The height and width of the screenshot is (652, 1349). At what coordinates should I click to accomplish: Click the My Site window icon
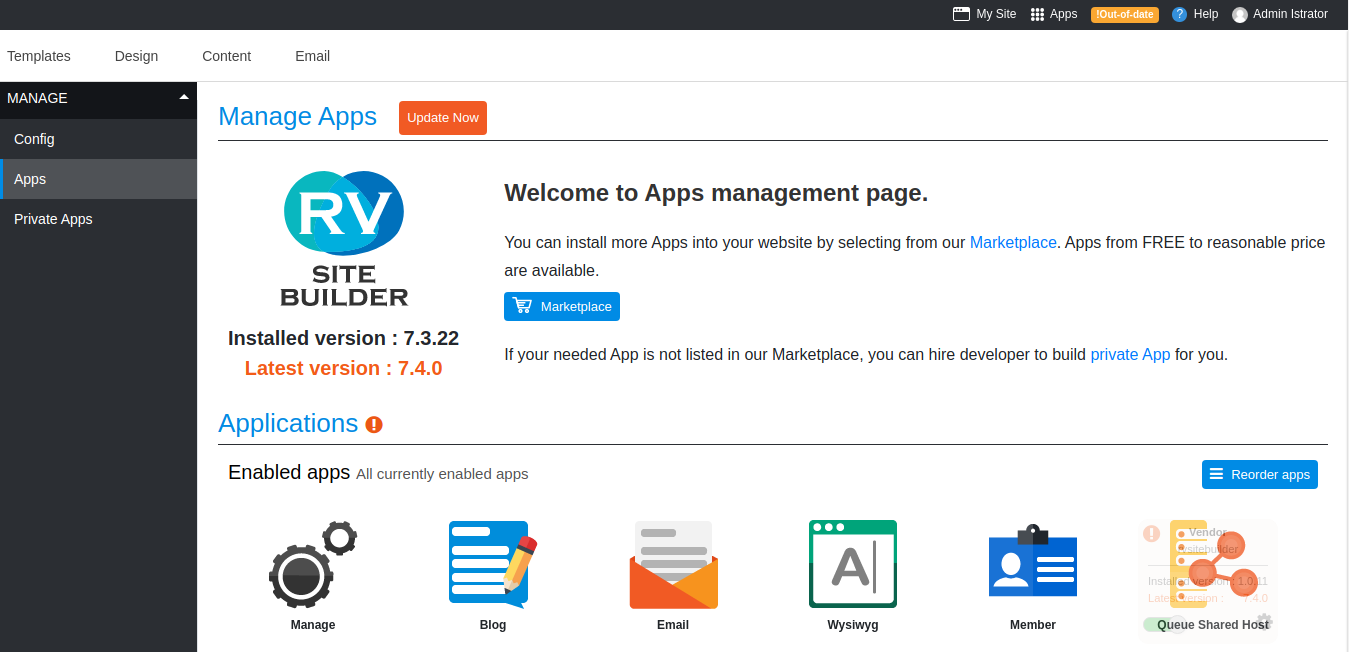(961, 14)
